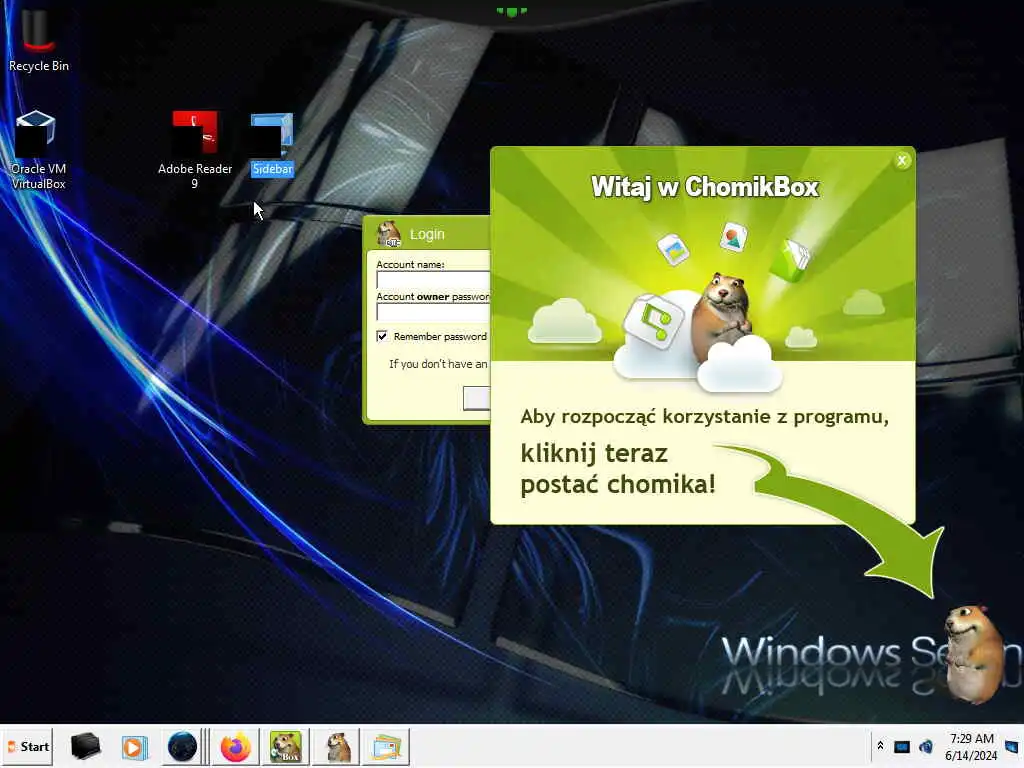Open the Start menu
This screenshot has height=768, width=1024.
pyautogui.click(x=27, y=746)
